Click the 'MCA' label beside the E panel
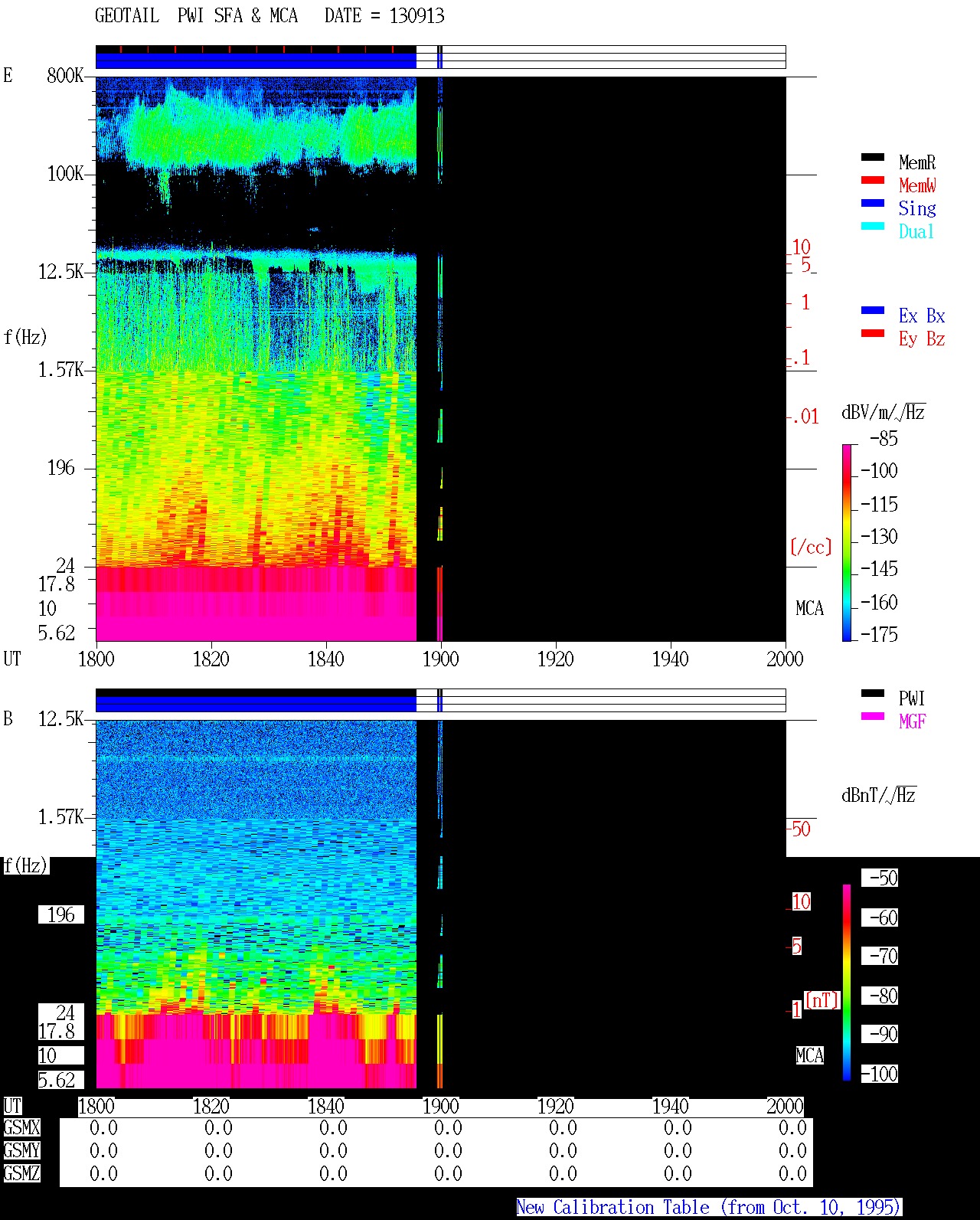980x1220 pixels. click(x=809, y=608)
